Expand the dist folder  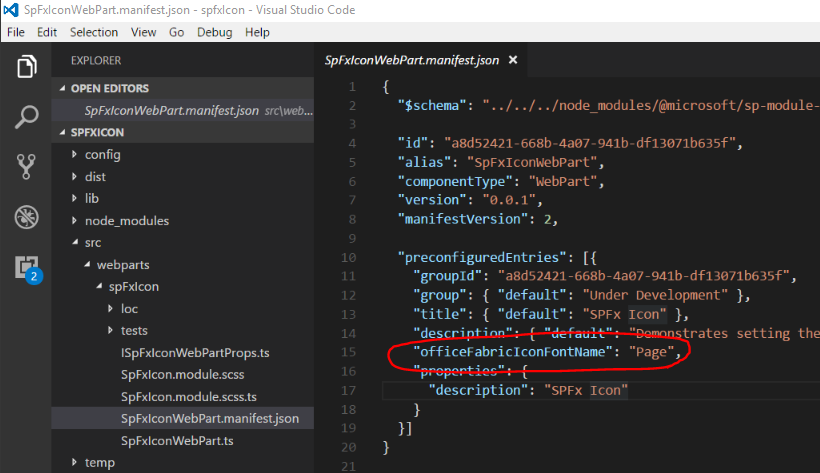95,176
